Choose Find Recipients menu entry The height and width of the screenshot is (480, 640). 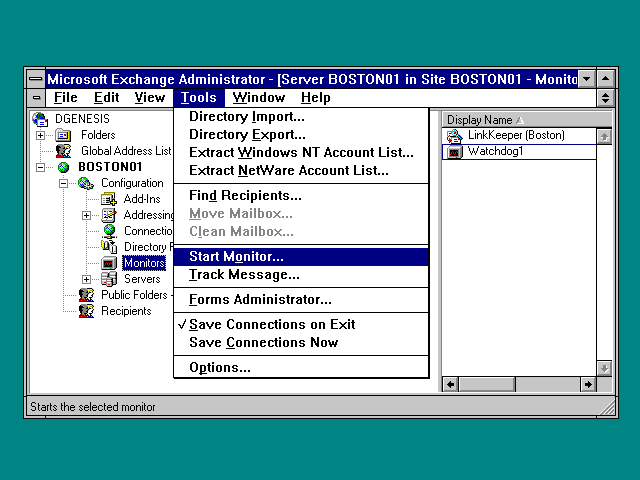[x=301, y=196]
